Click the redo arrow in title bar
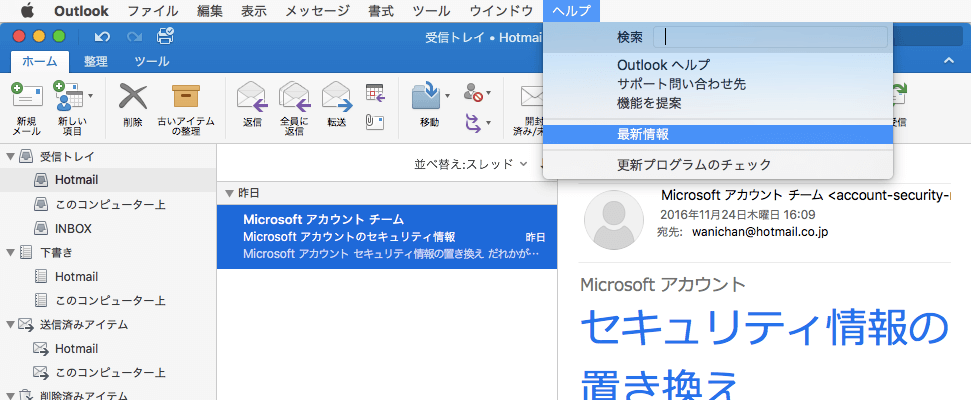Image resolution: width=971 pixels, height=400 pixels. 134,37
